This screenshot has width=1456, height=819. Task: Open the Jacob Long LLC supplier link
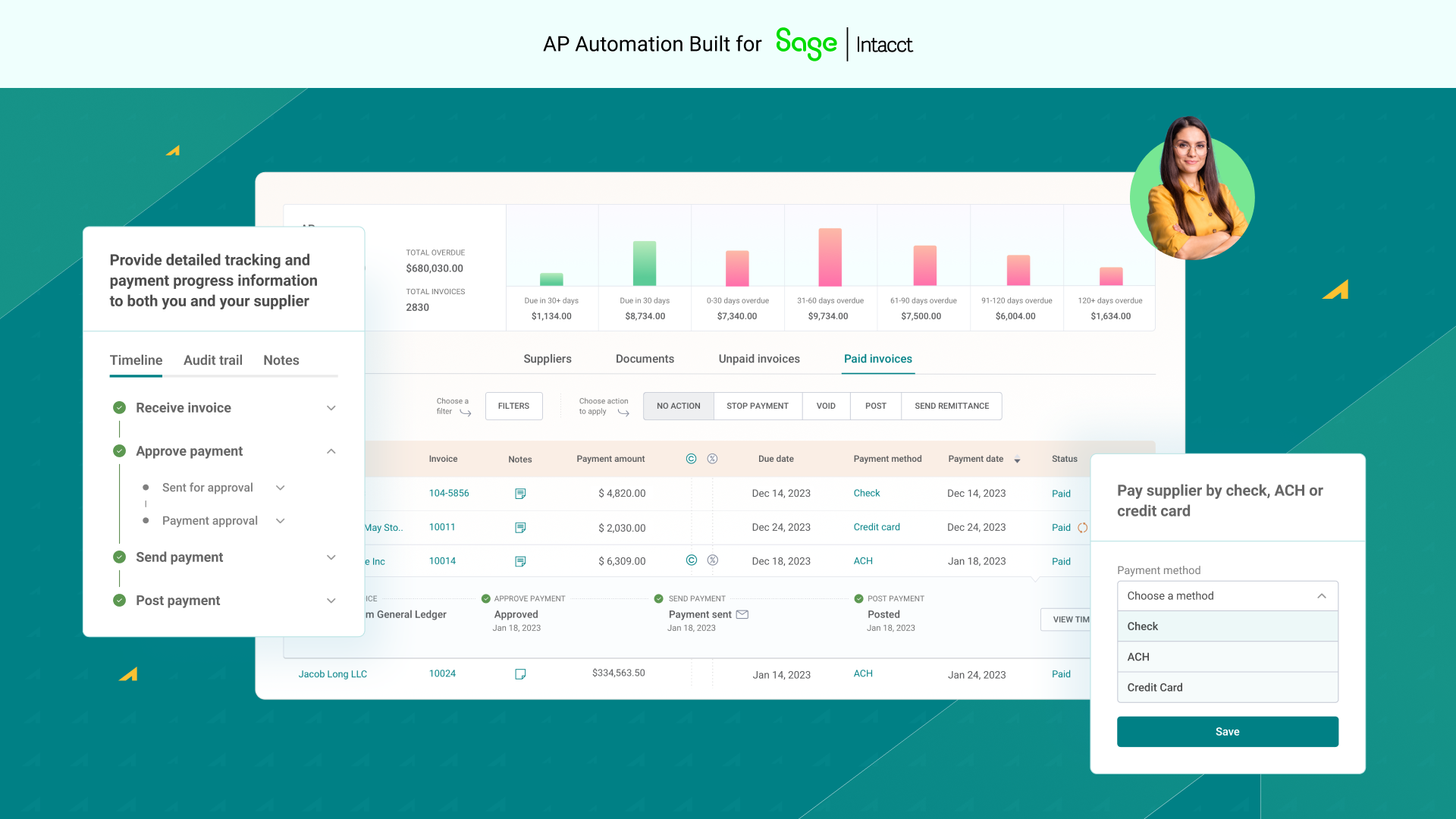pos(332,674)
